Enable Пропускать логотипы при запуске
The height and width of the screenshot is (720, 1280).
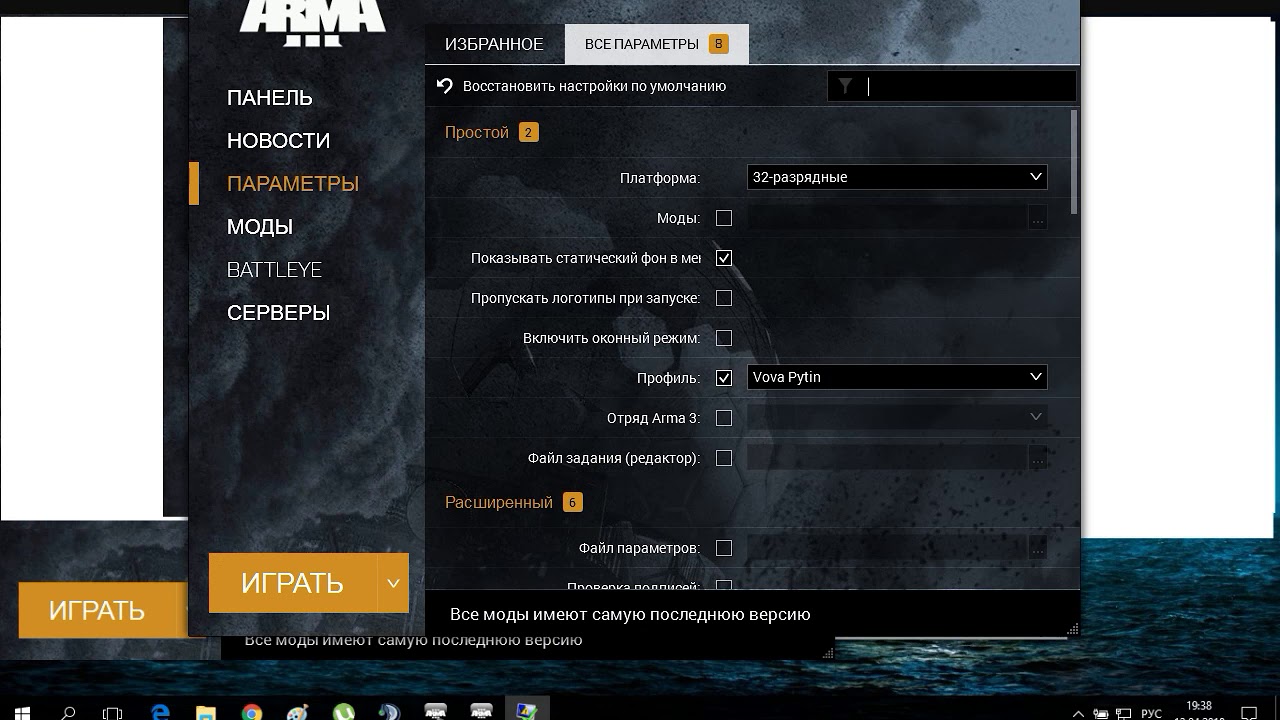(724, 298)
